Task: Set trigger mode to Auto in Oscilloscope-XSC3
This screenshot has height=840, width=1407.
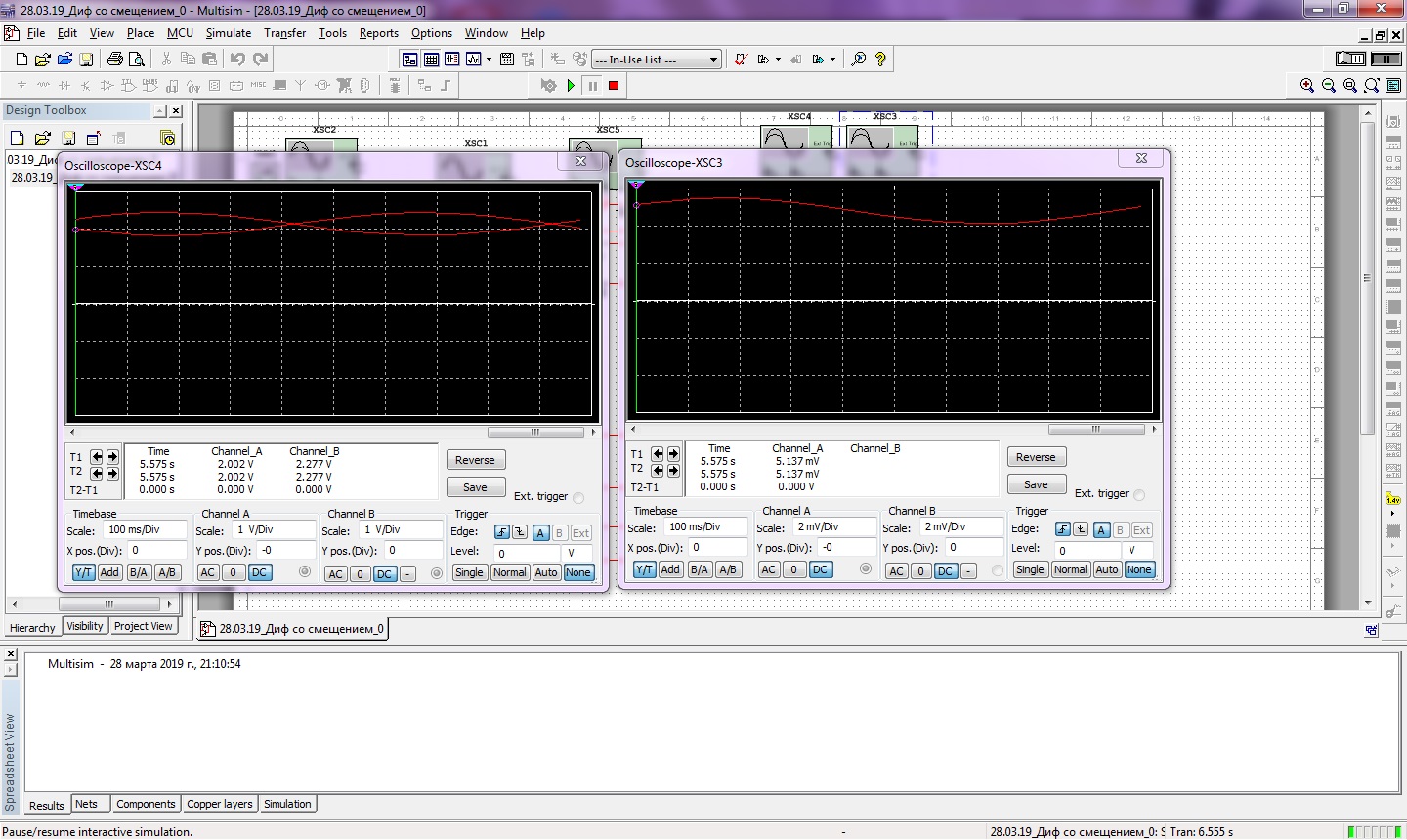Action: pos(1106,570)
